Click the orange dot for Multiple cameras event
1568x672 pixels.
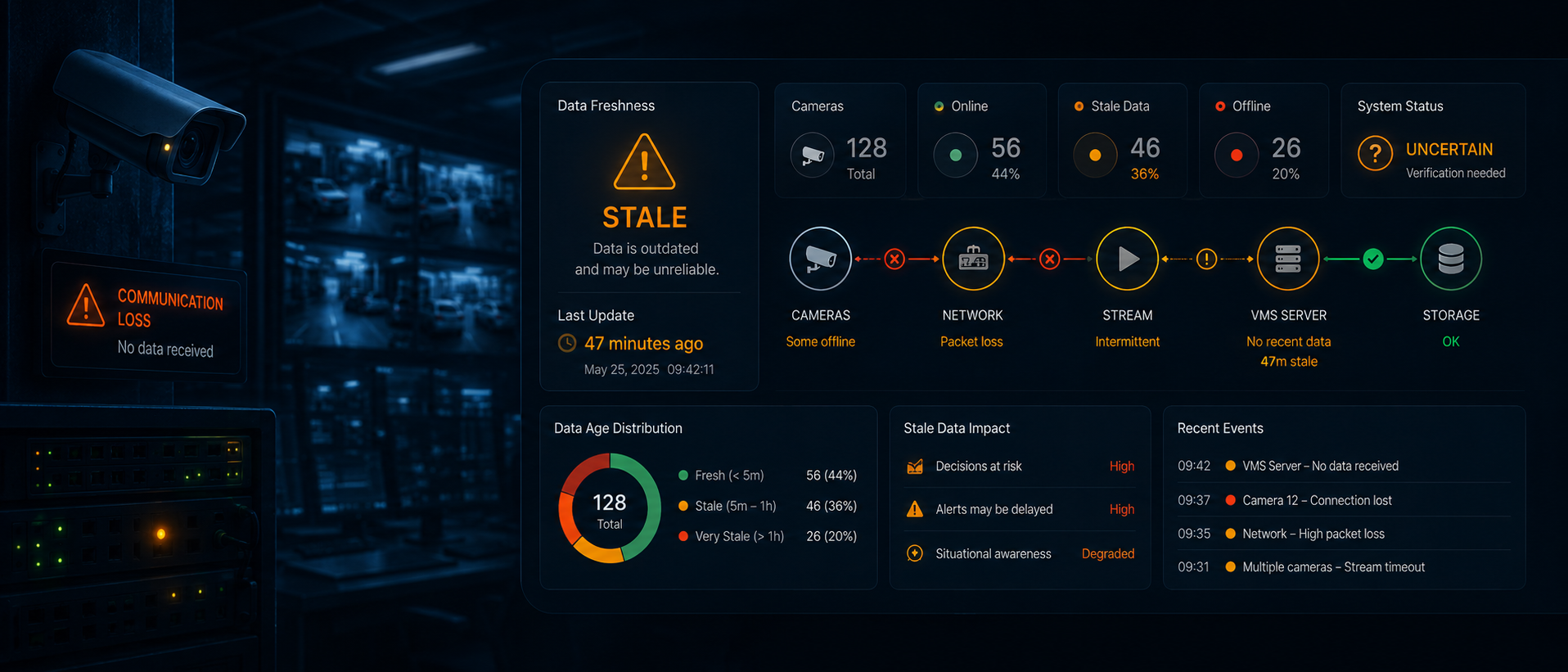click(1230, 567)
